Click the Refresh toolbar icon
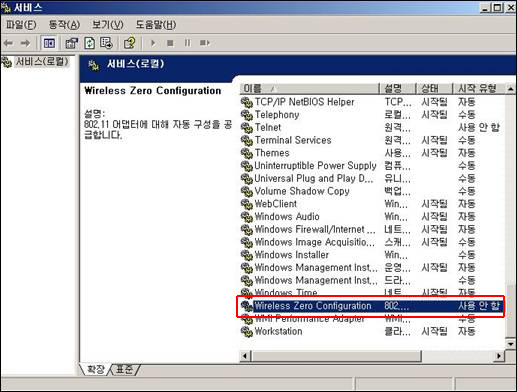 (89, 43)
